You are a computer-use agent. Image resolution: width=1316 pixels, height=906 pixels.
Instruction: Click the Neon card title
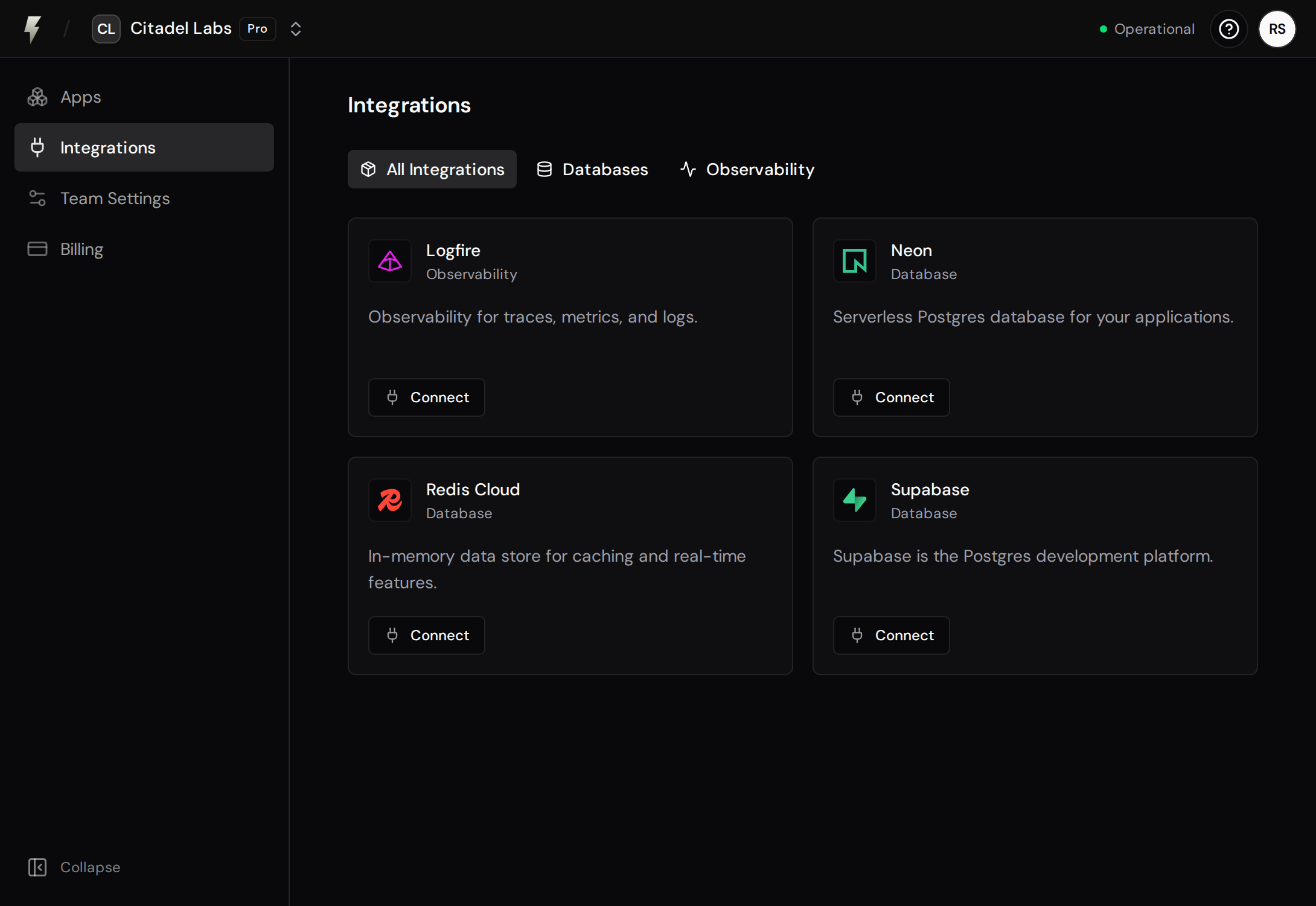[912, 250]
